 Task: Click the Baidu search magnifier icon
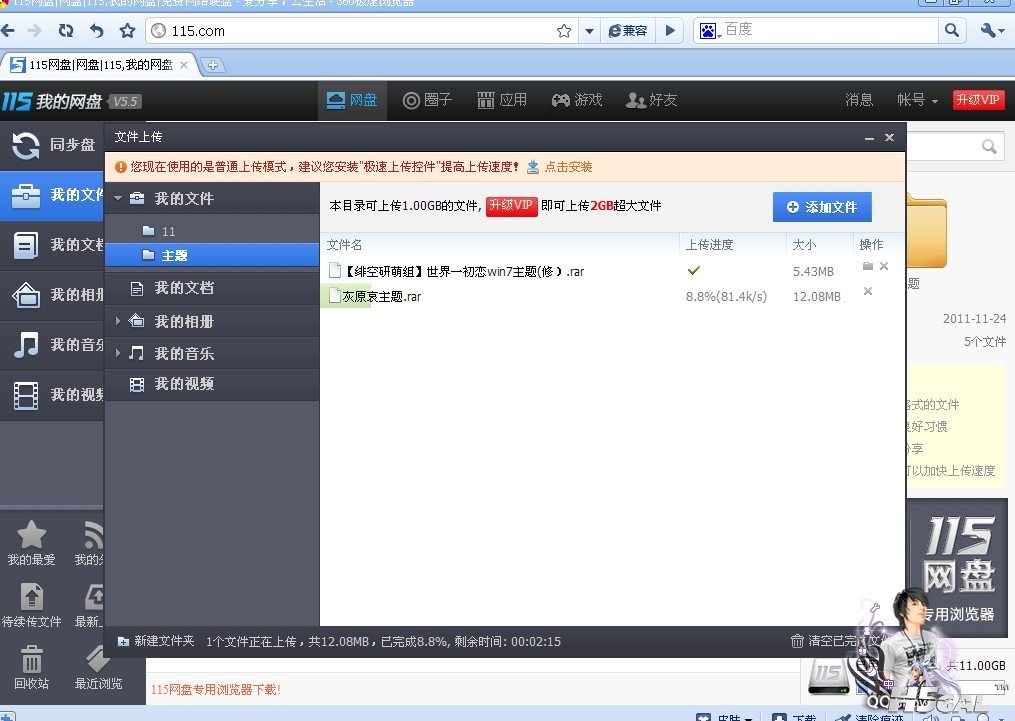coord(951,31)
